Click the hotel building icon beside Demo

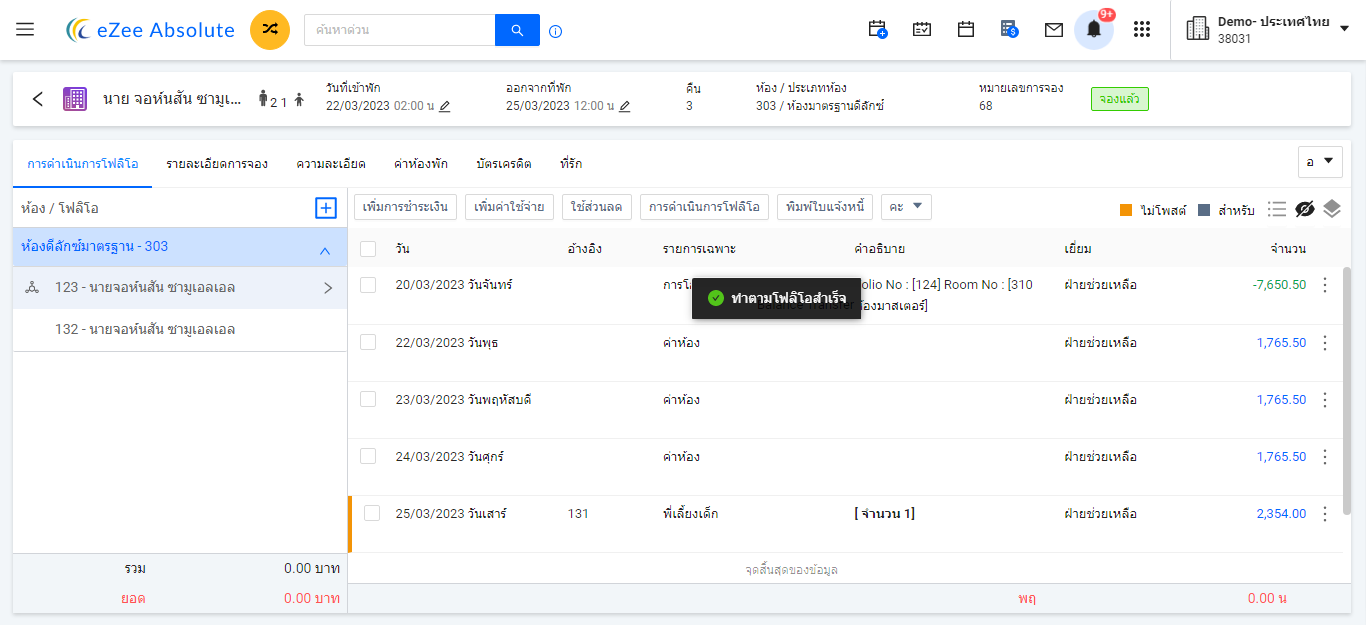[x=1197, y=29]
